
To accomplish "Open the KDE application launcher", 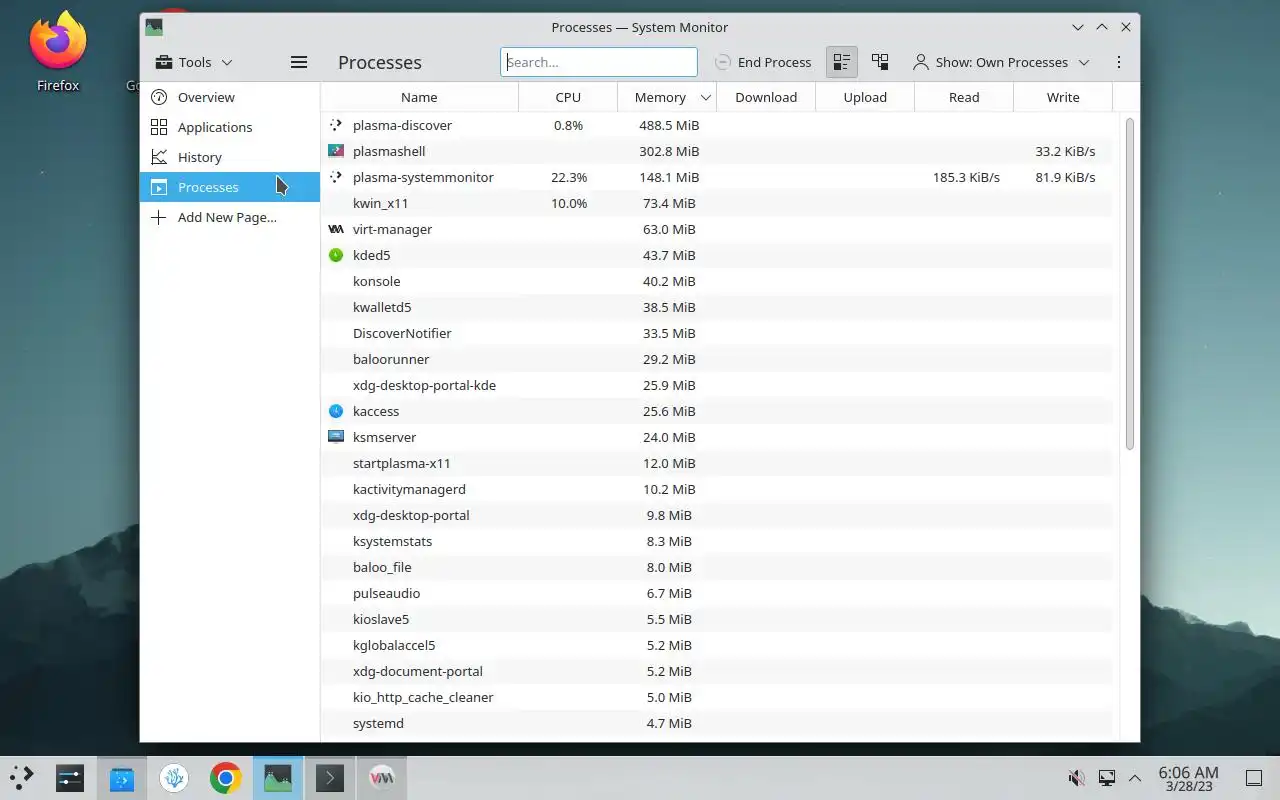I will [21, 777].
